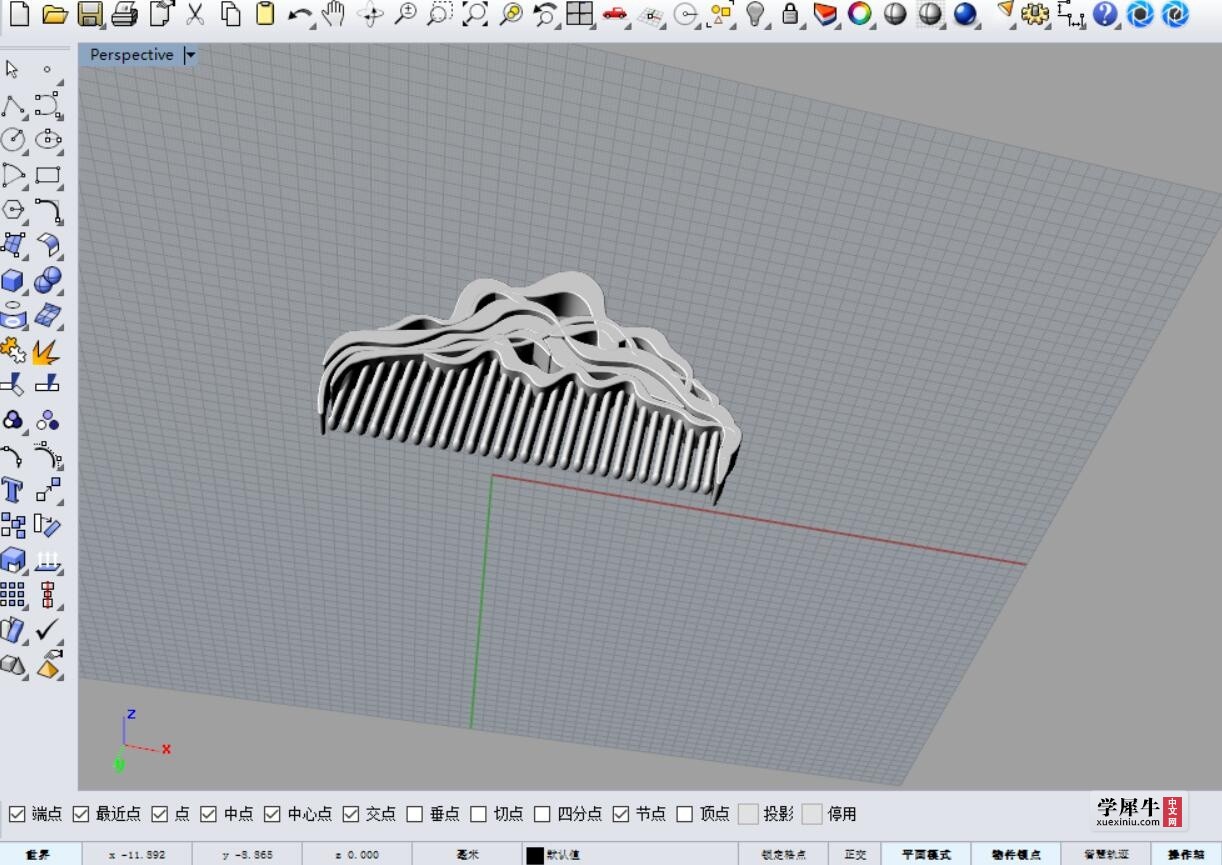Toggle the 最近点 osnap checkbox
The width and height of the screenshot is (1222, 865).
coord(81,814)
